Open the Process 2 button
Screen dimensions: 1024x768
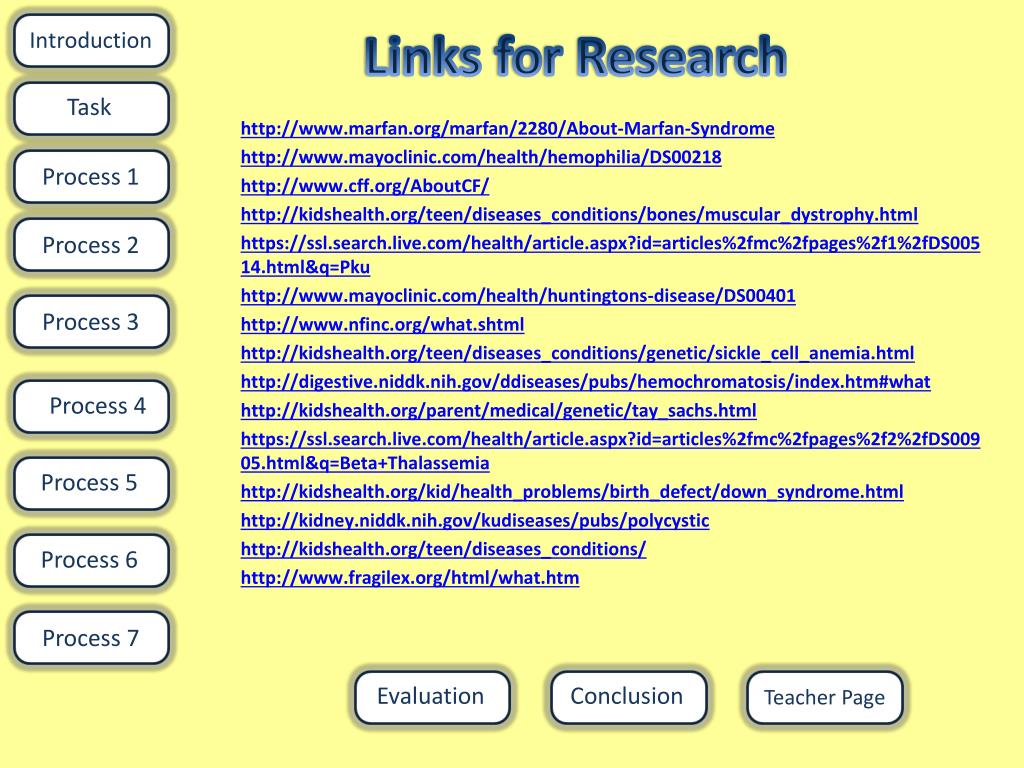pyautogui.click(x=91, y=245)
